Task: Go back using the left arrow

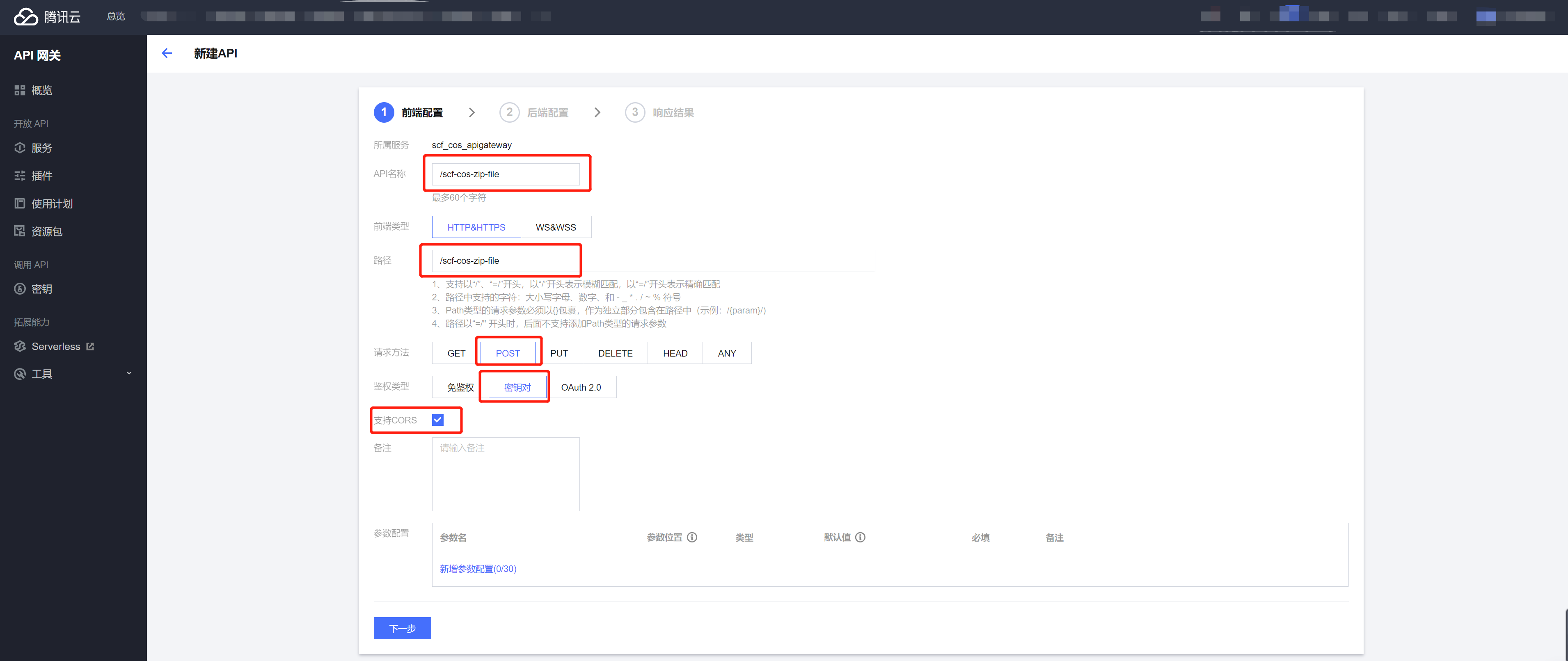Action: coord(167,53)
